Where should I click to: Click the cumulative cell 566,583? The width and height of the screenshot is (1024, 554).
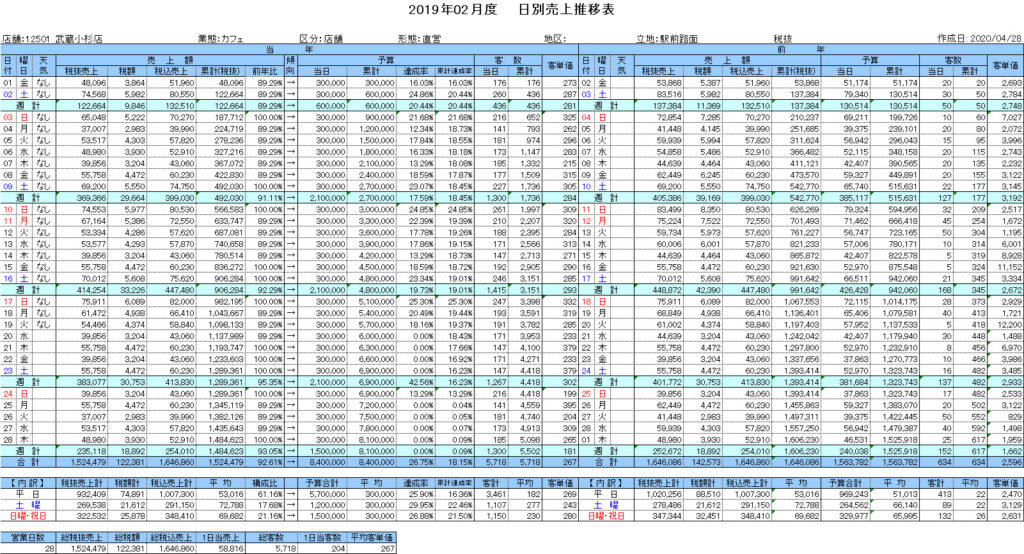pos(229,210)
